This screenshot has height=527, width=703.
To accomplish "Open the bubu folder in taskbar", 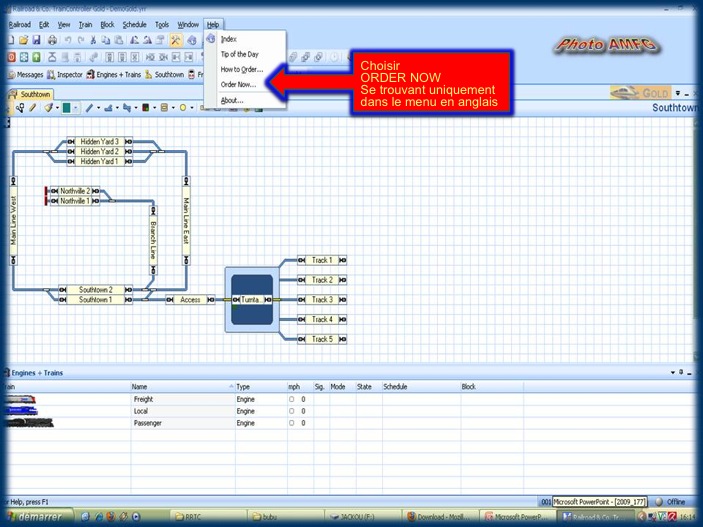I will pyautogui.click(x=285, y=517).
